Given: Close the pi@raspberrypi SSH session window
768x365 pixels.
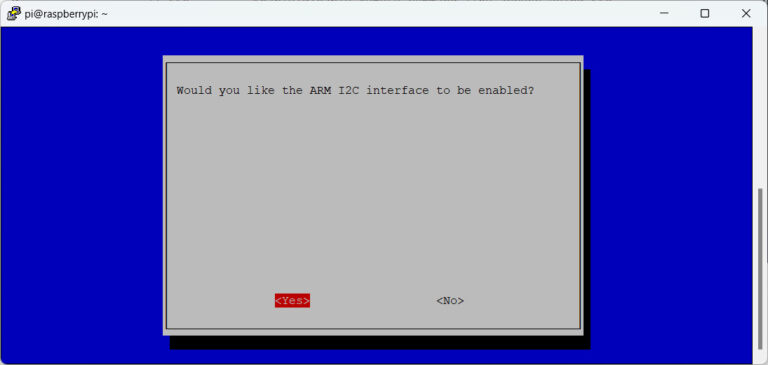Looking at the screenshot, I should [x=746, y=13].
